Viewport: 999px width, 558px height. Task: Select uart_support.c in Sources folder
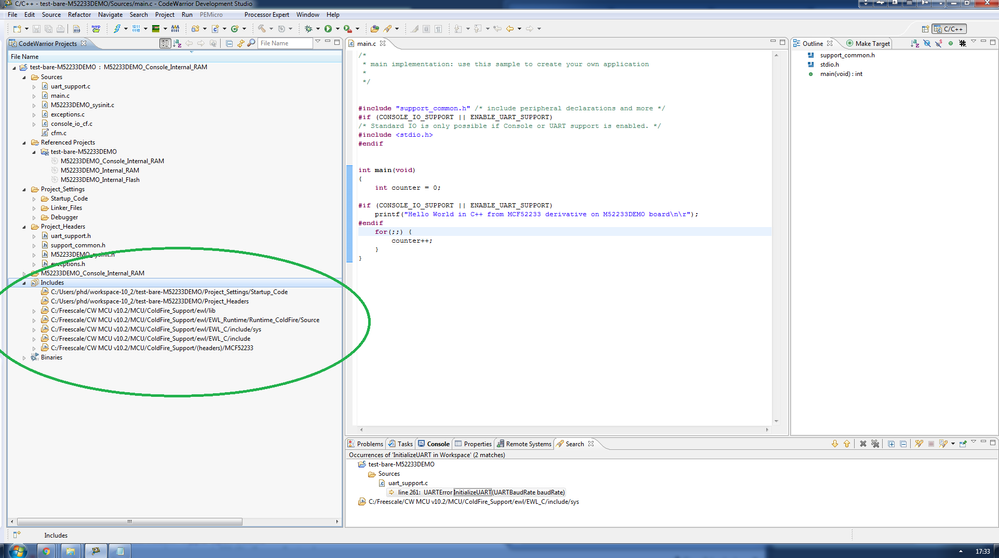click(70, 87)
